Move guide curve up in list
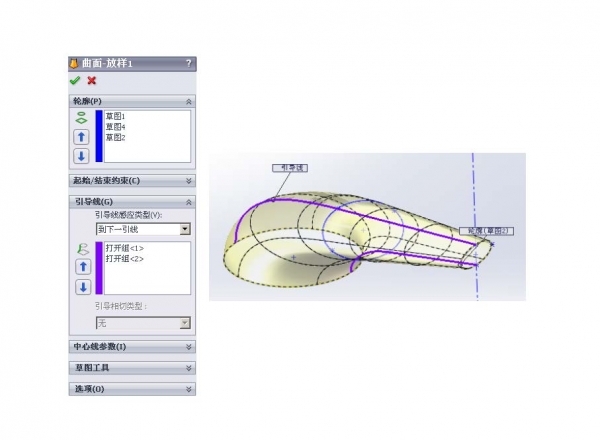 click(83, 267)
